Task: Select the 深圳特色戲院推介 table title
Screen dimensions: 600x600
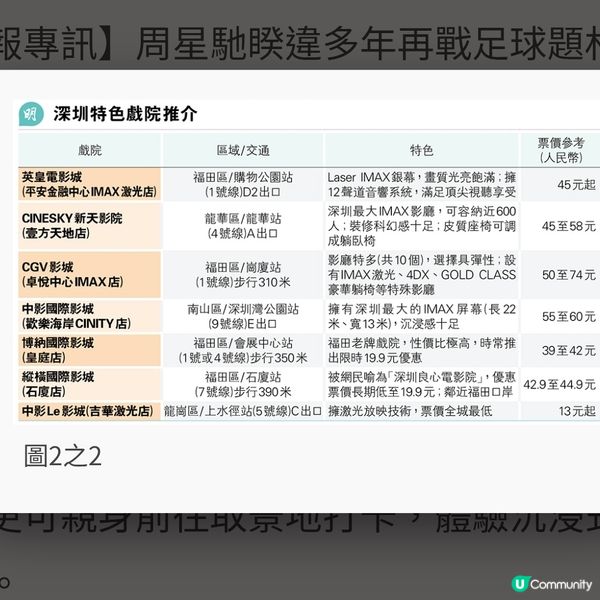Action: pos(126,114)
